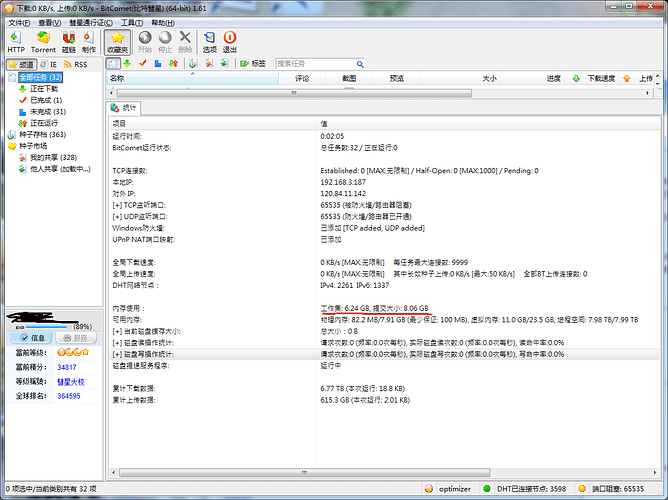Screen dimensions: 668x500
Task: Click the statistics panel bottom horizontal scrollbar
Action: tap(304, 472)
